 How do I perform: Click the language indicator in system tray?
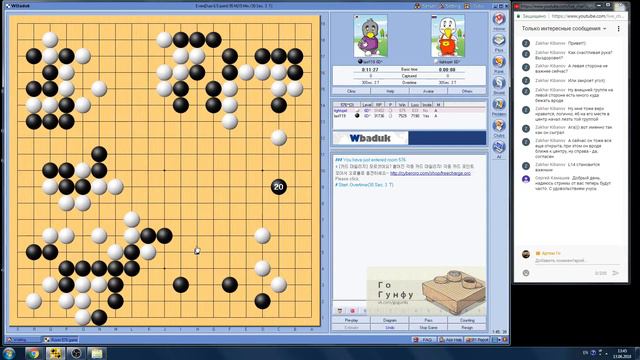click(585, 353)
